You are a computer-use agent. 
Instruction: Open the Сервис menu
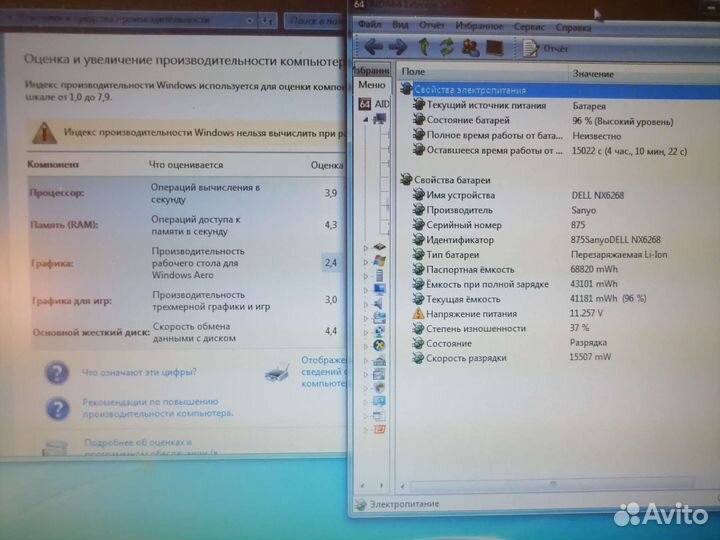coord(529,27)
